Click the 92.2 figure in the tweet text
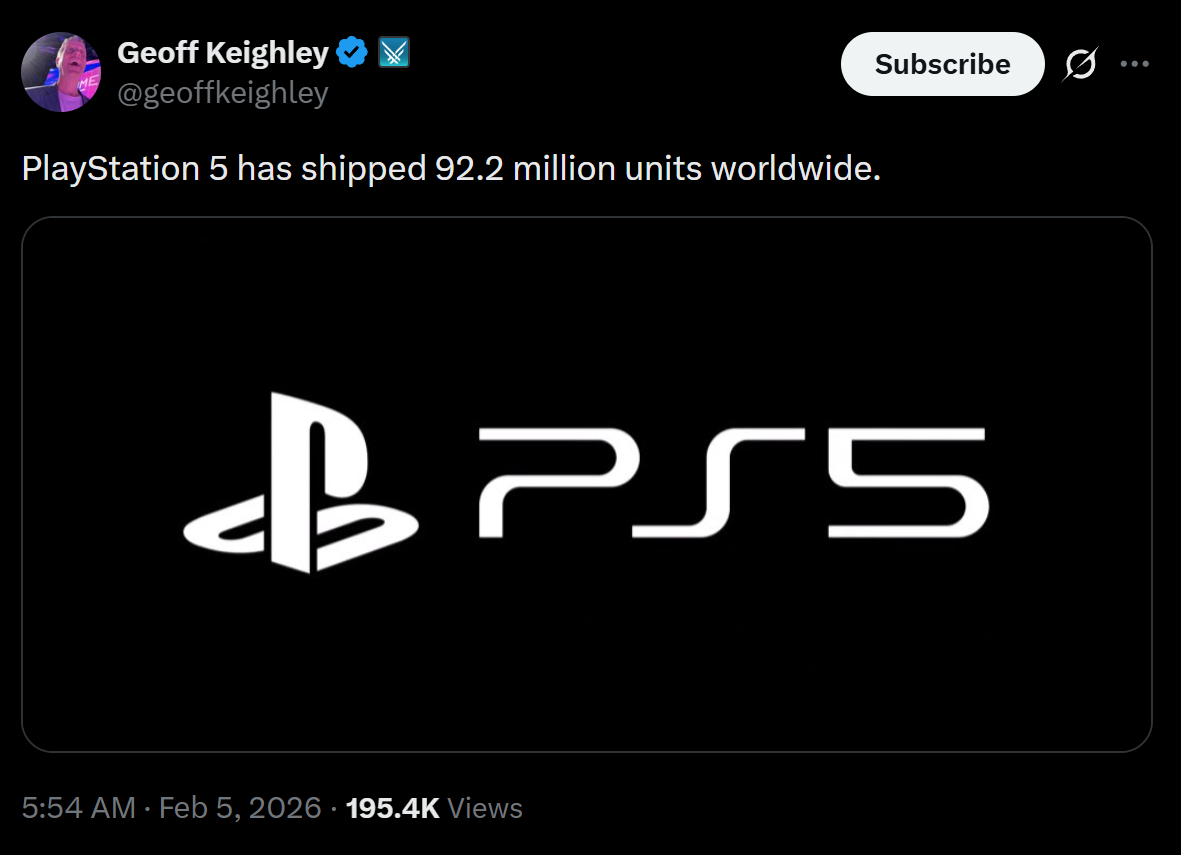 [469, 168]
